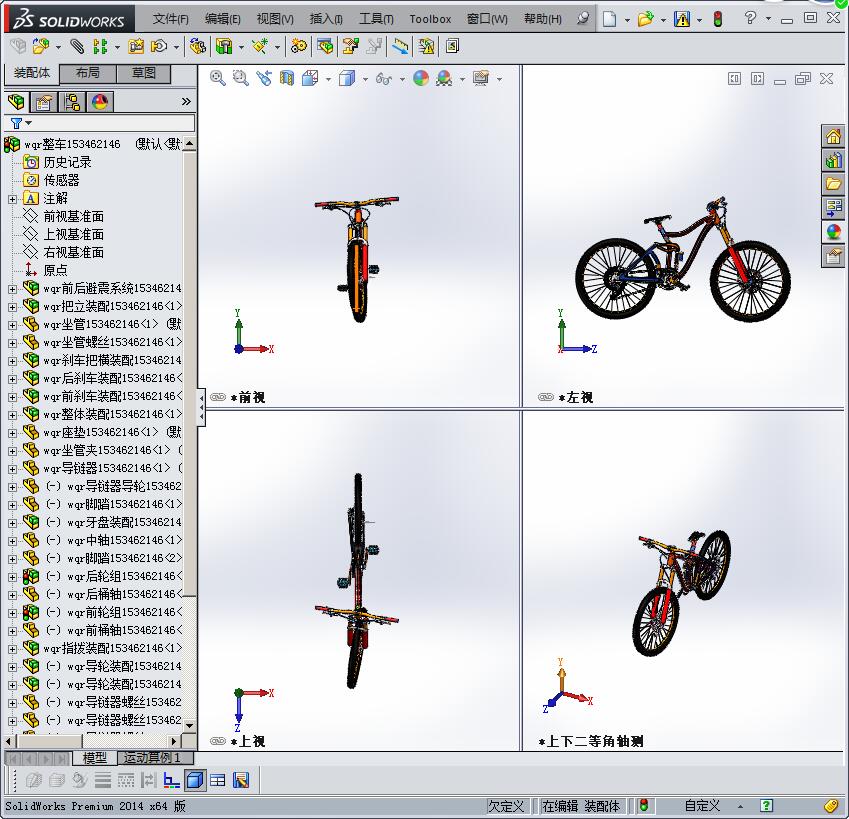Click the Zoom to Area icon
The width and height of the screenshot is (849, 819).
(x=240, y=78)
